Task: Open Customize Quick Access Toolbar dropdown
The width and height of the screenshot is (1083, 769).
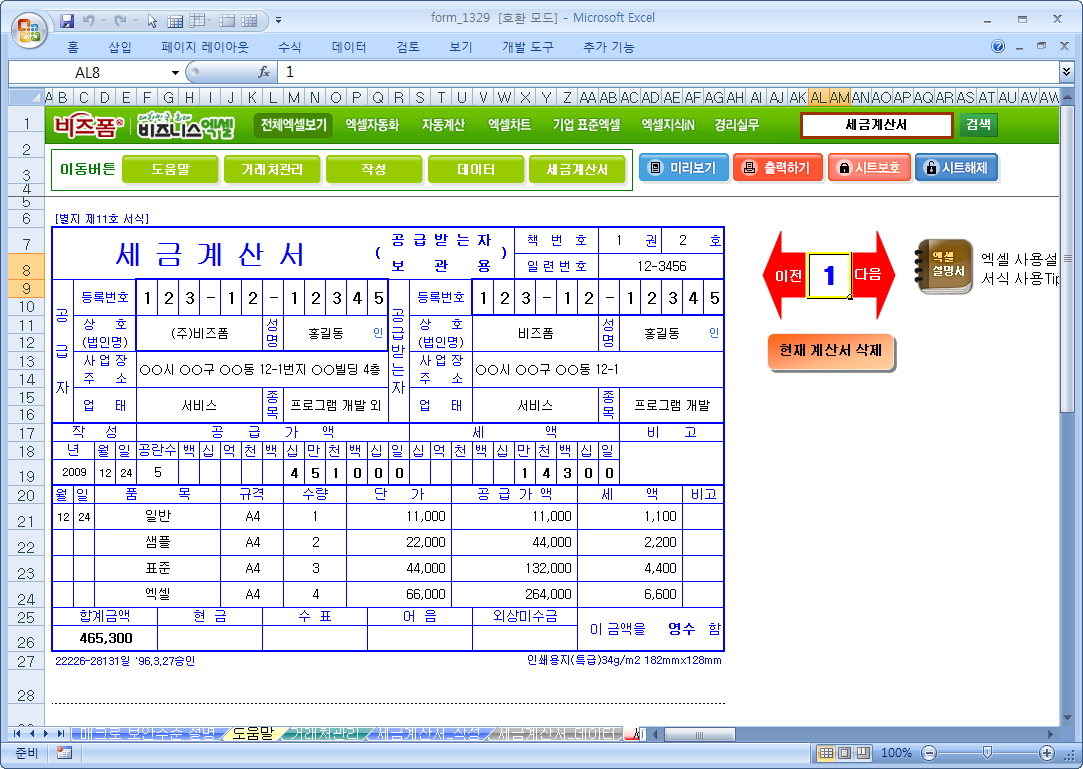Action: click(x=278, y=19)
